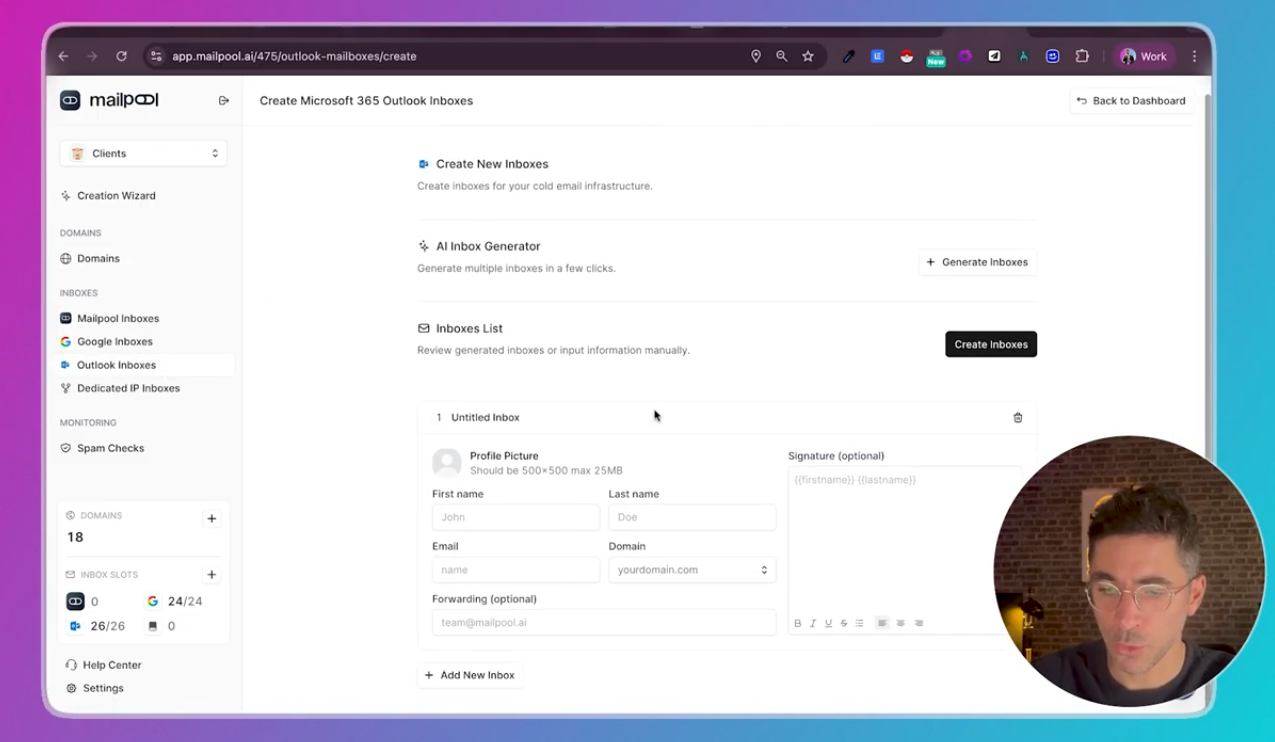Open the extension with New badge

(x=936, y=57)
